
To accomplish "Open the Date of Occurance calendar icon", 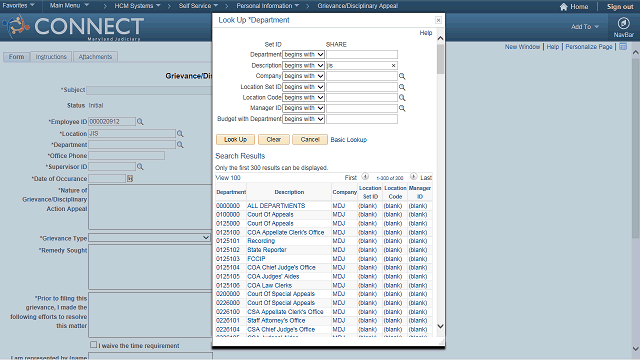I will click(130, 178).
